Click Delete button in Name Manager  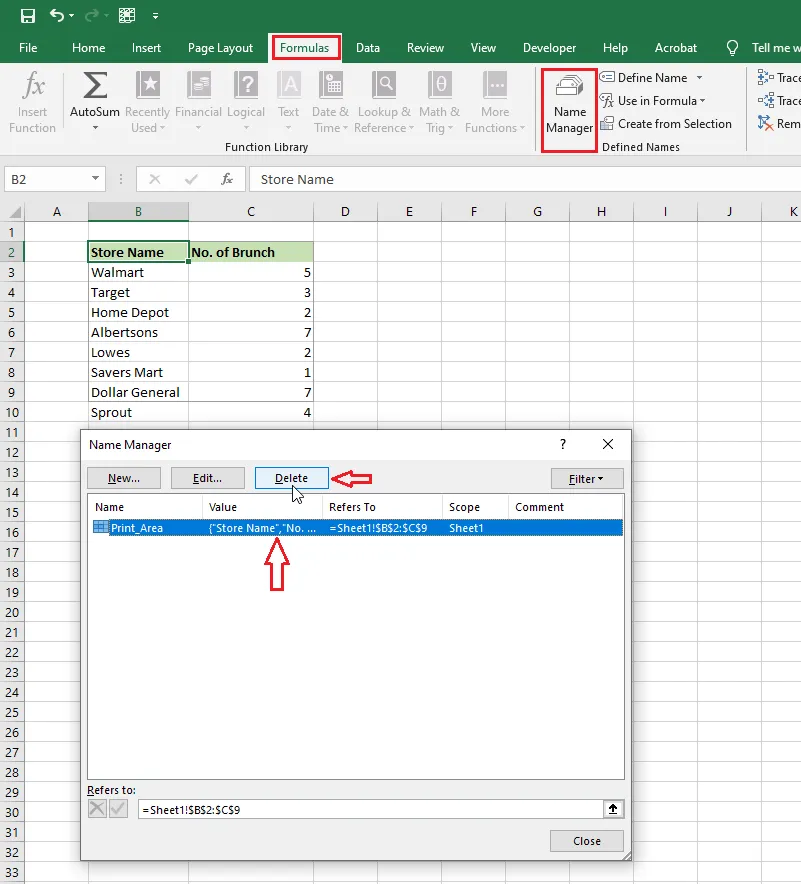pos(291,478)
